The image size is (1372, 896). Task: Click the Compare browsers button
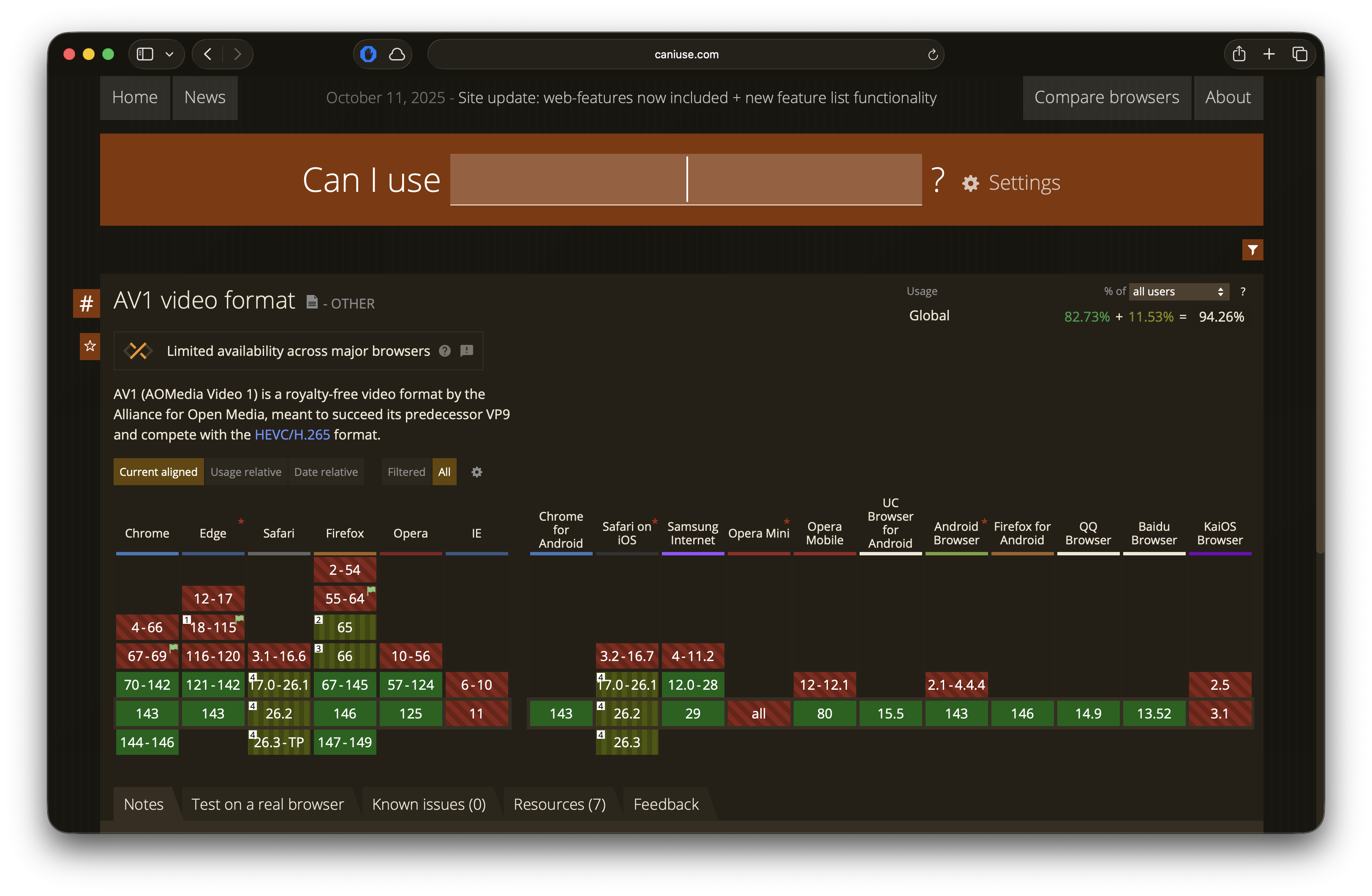1106,98
